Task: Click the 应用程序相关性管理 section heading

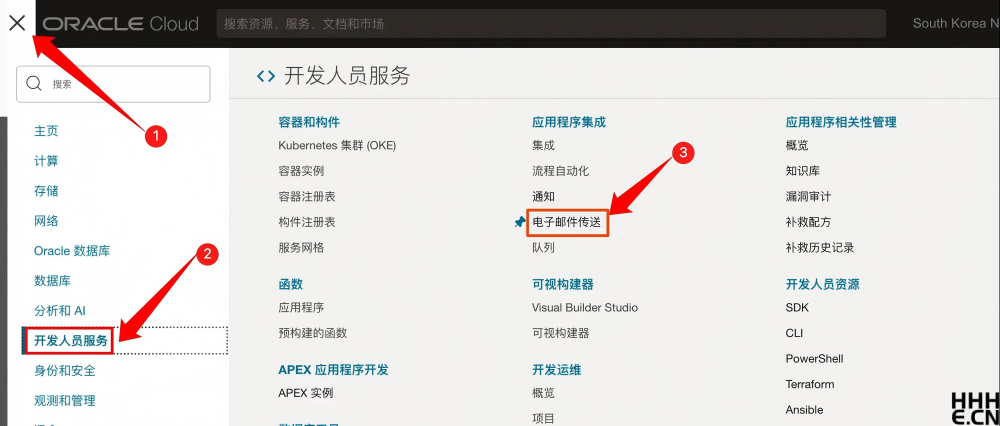Action: pos(841,122)
